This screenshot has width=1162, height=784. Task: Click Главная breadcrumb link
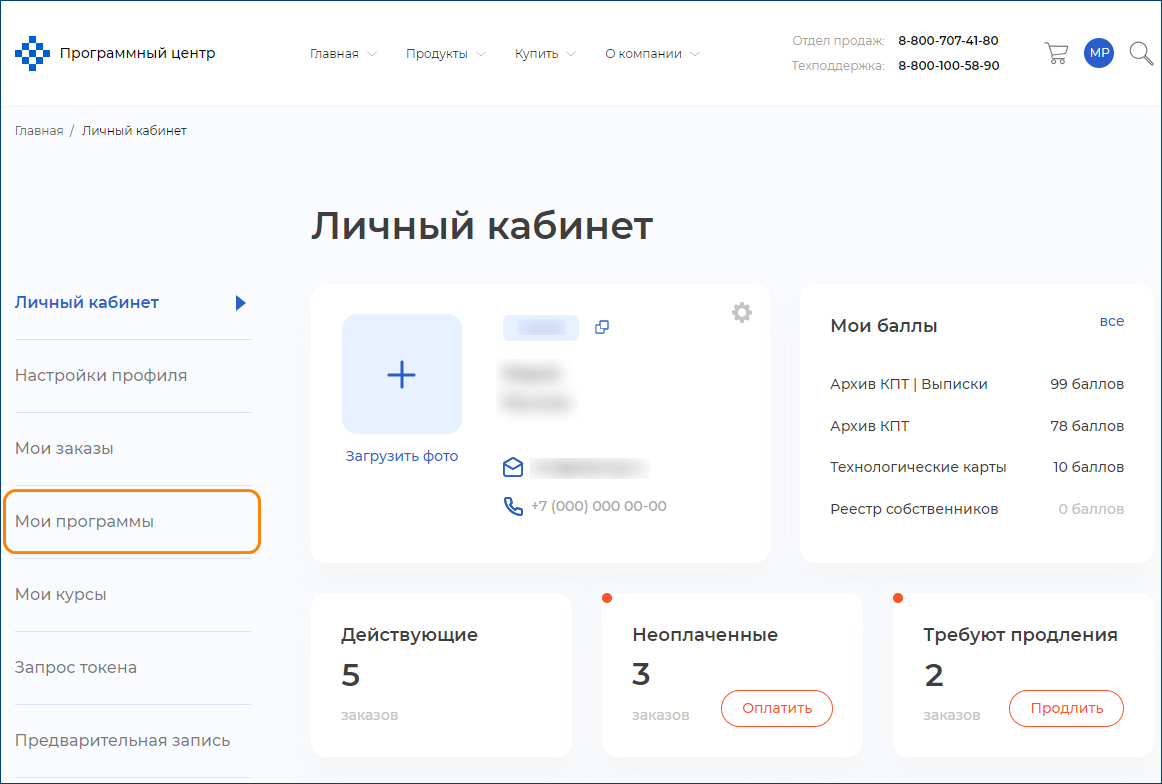click(39, 131)
